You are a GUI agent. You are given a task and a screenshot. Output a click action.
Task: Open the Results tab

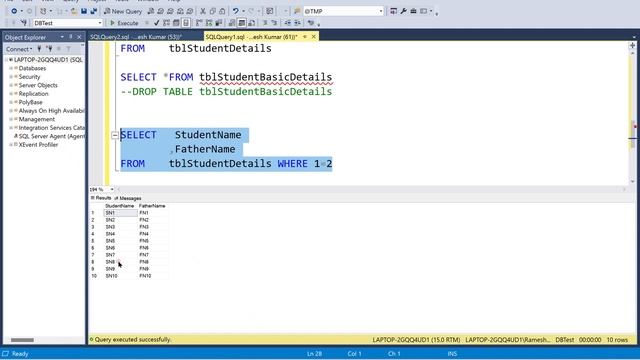101,198
